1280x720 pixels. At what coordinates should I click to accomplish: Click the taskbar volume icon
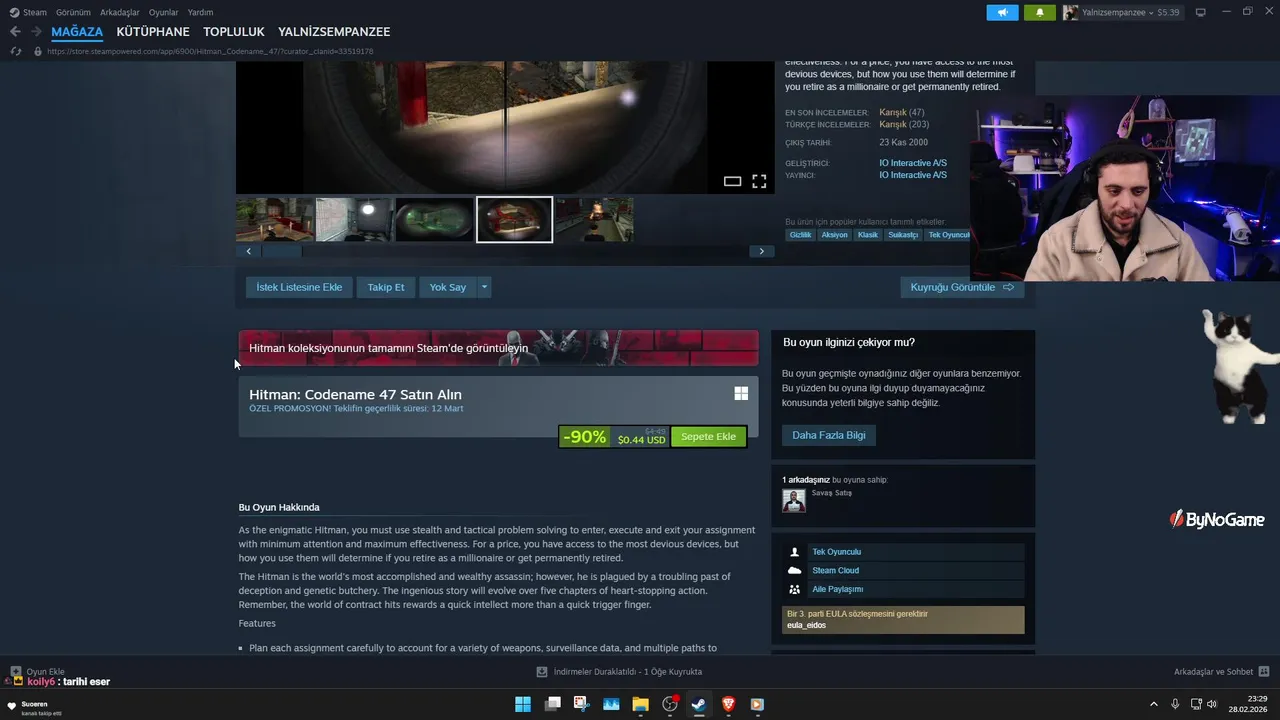pos(1212,704)
